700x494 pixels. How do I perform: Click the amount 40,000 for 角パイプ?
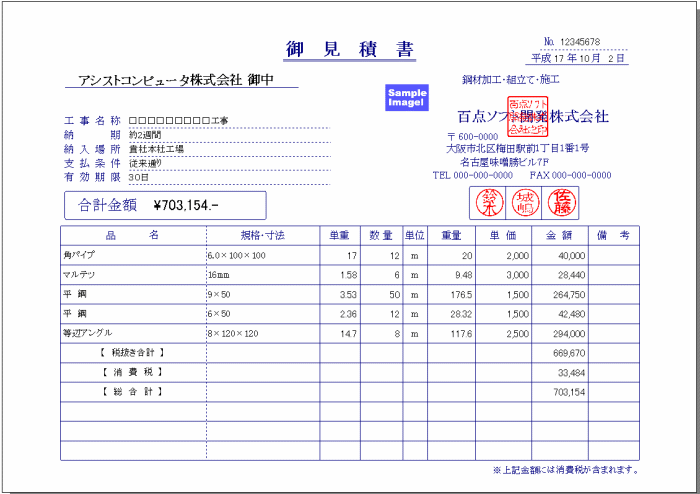(x=572, y=256)
